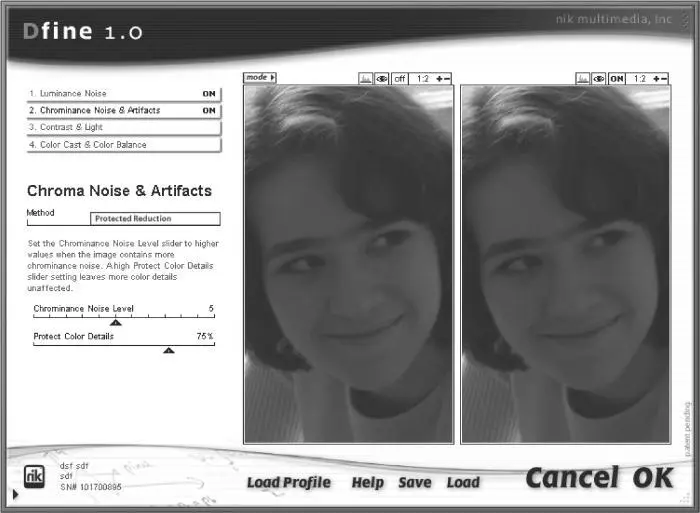Zoom in the right preview with plus

(x=656, y=78)
